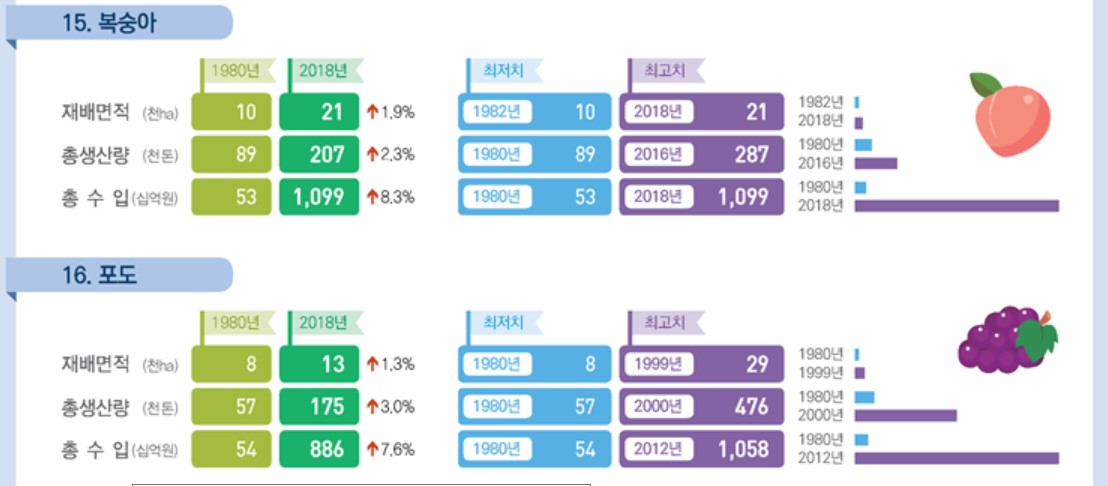Click the 1980년 flag label in peach section

coord(236,71)
